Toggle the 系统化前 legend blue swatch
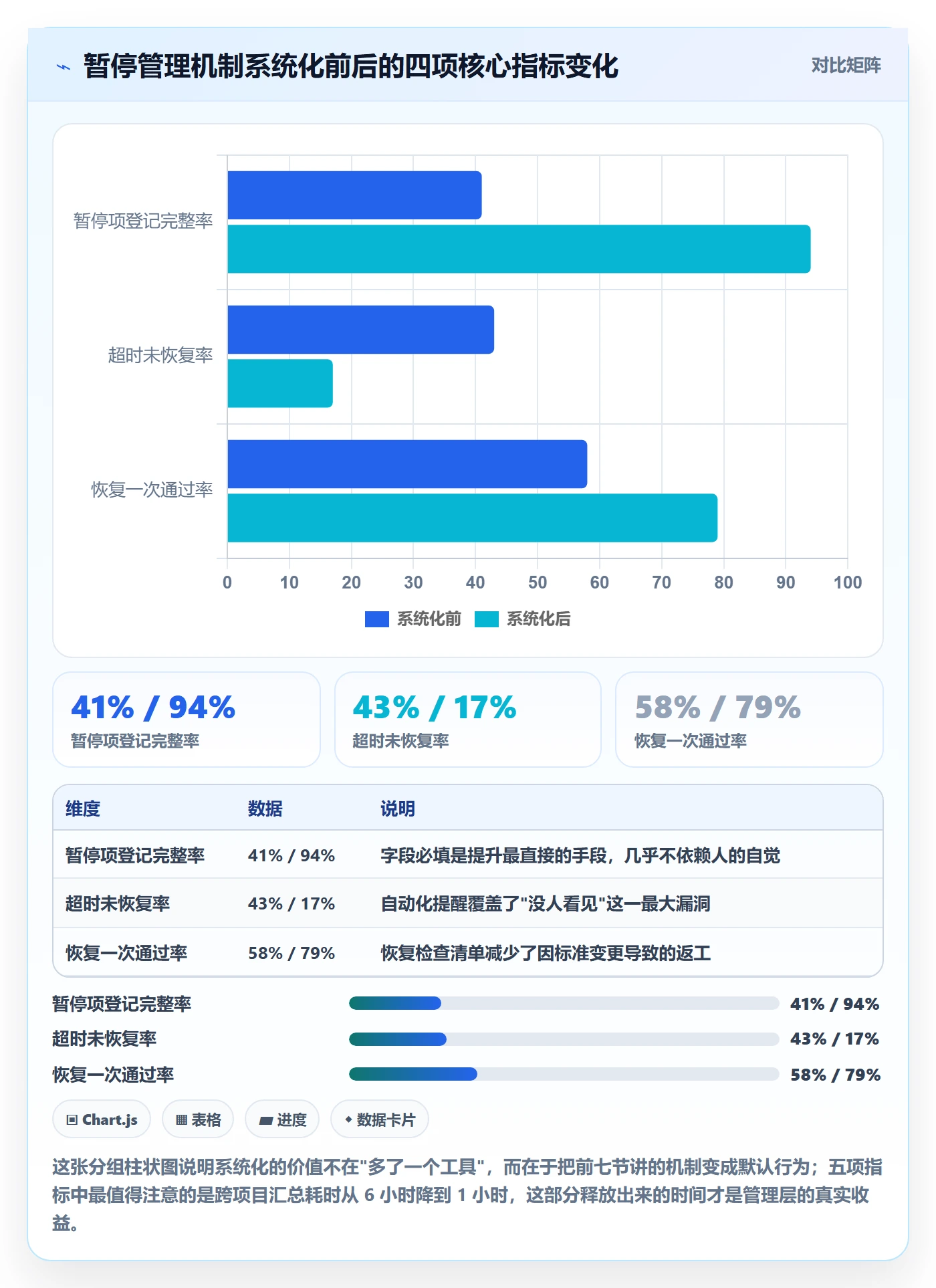This screenshot has width=936, height=1288. tap(376, 619)
